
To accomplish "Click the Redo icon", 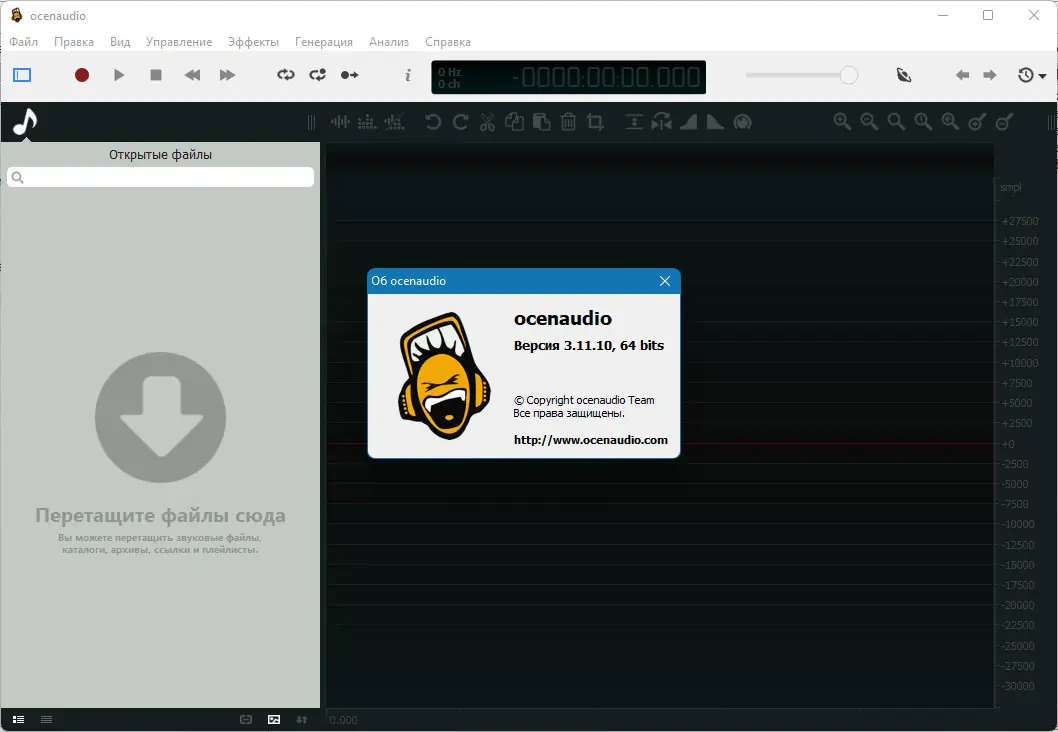I will [460, 122].
